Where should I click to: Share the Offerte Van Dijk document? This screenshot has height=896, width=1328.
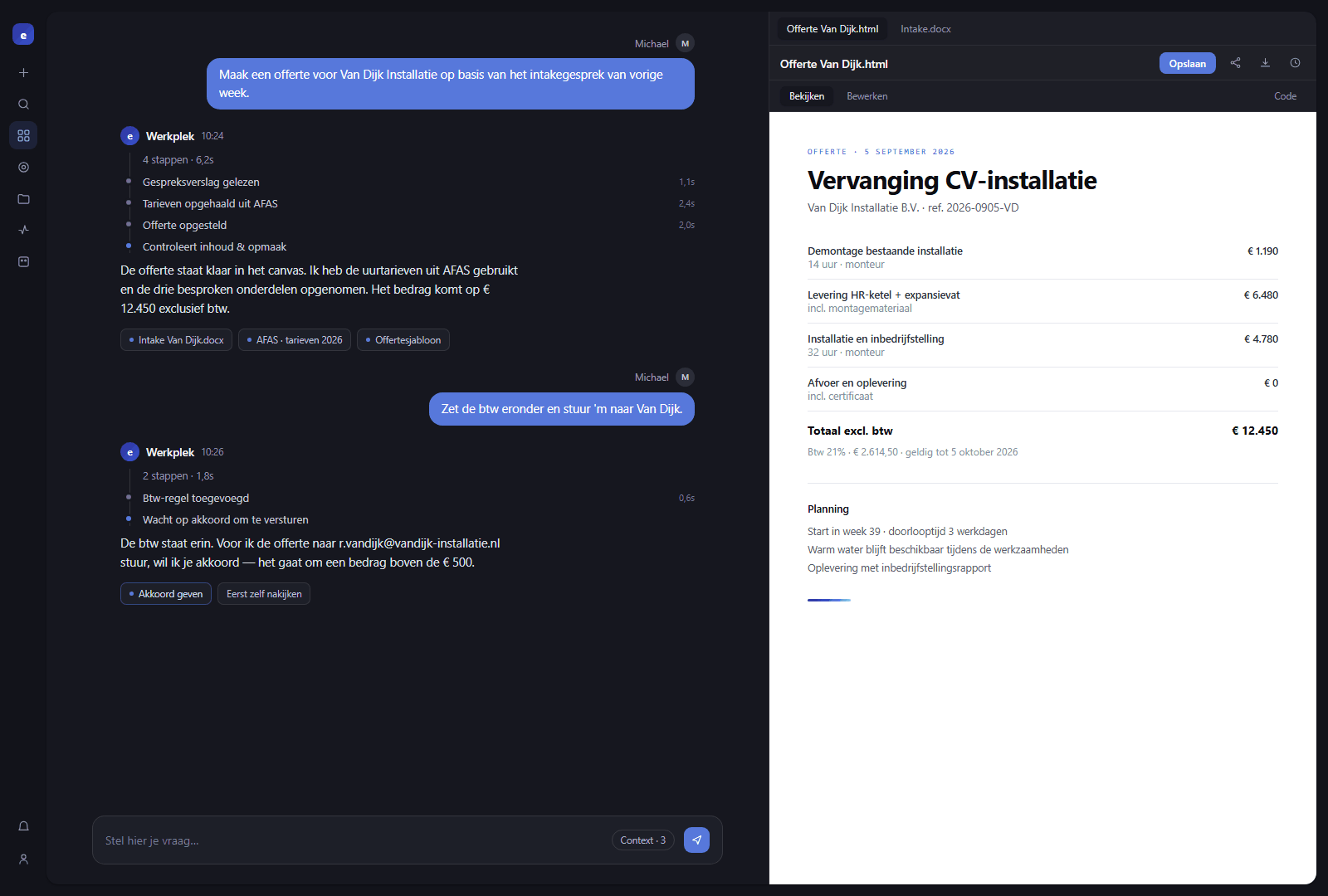pos(1235,63)
